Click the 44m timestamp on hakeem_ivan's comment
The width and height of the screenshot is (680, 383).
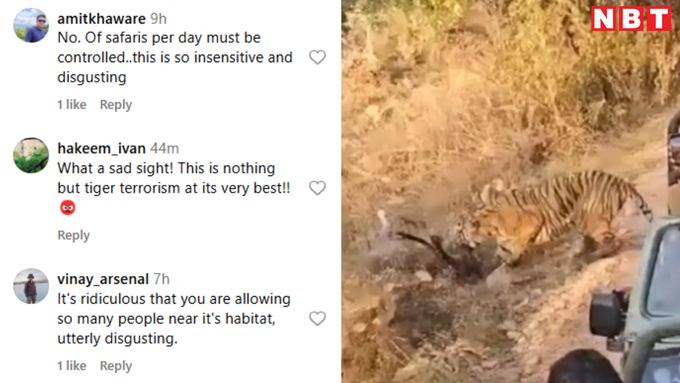tap(164, 148)
